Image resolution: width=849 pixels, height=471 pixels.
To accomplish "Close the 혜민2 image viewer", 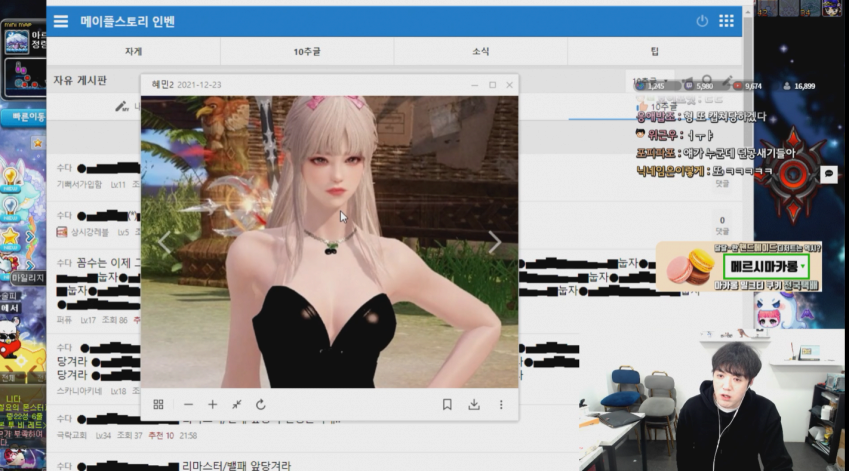I will pyautogui.click(x=510, y=85).
